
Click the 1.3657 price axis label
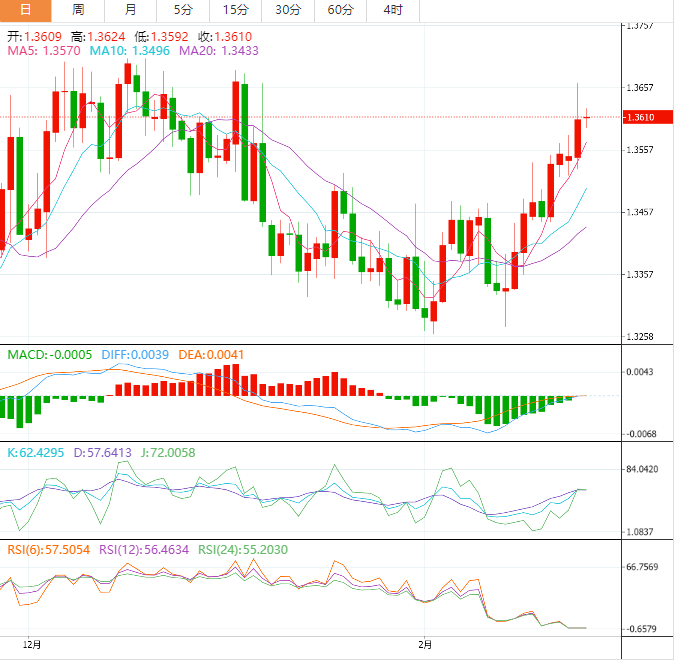point(640,88)
